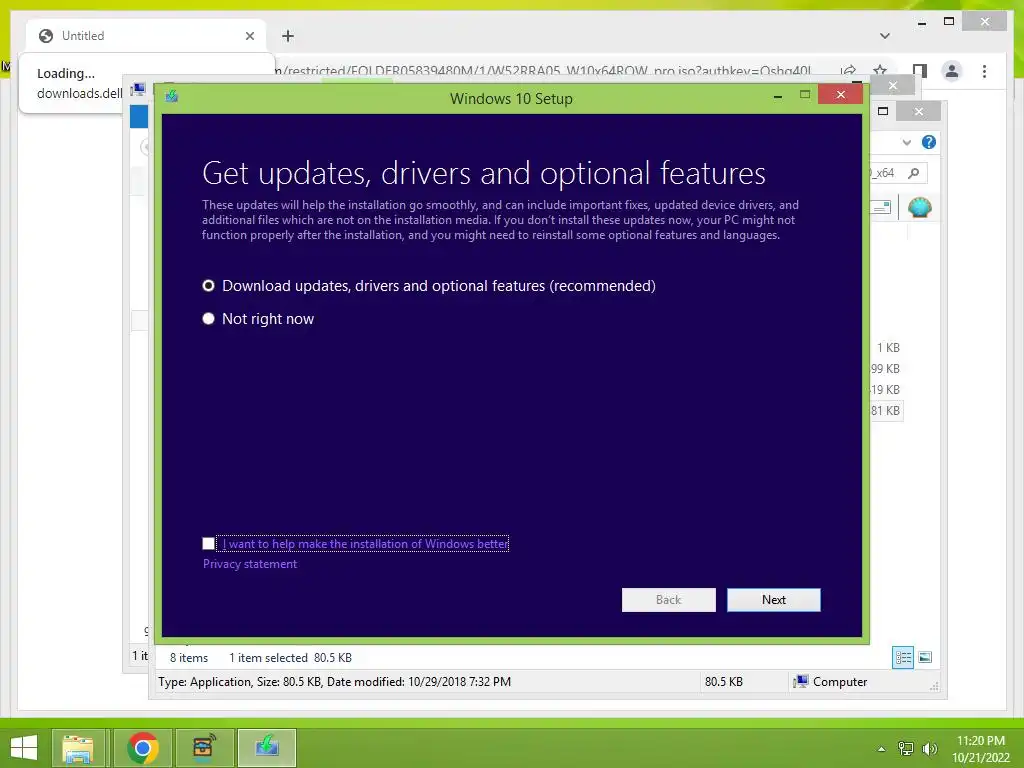1024x768 pixels.
Task: Click the Windows 10 Setup title bar icon
Action: 172,97
